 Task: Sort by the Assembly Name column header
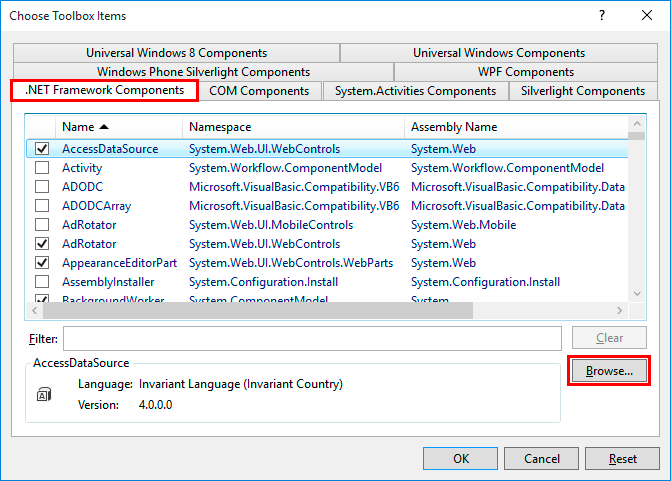click(x=517, y=127)
